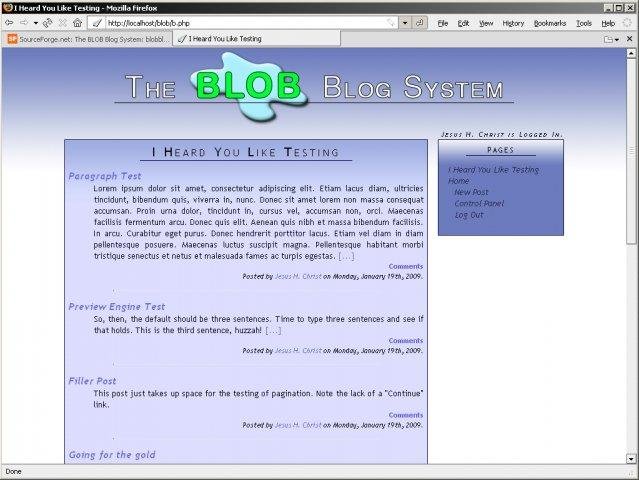This screenshot has width=639, height=480.
Task: Open Control Panel from the sidebar
Action: pos(479,203)
